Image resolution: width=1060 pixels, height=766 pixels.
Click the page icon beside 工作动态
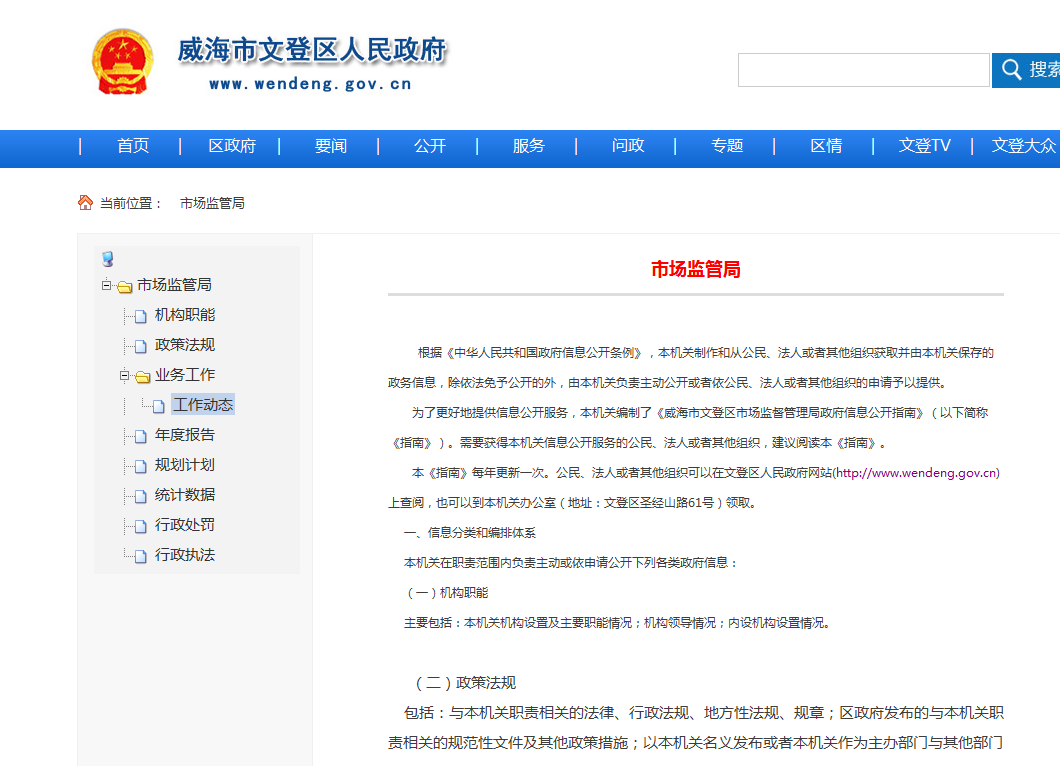[x=158, y=406]
